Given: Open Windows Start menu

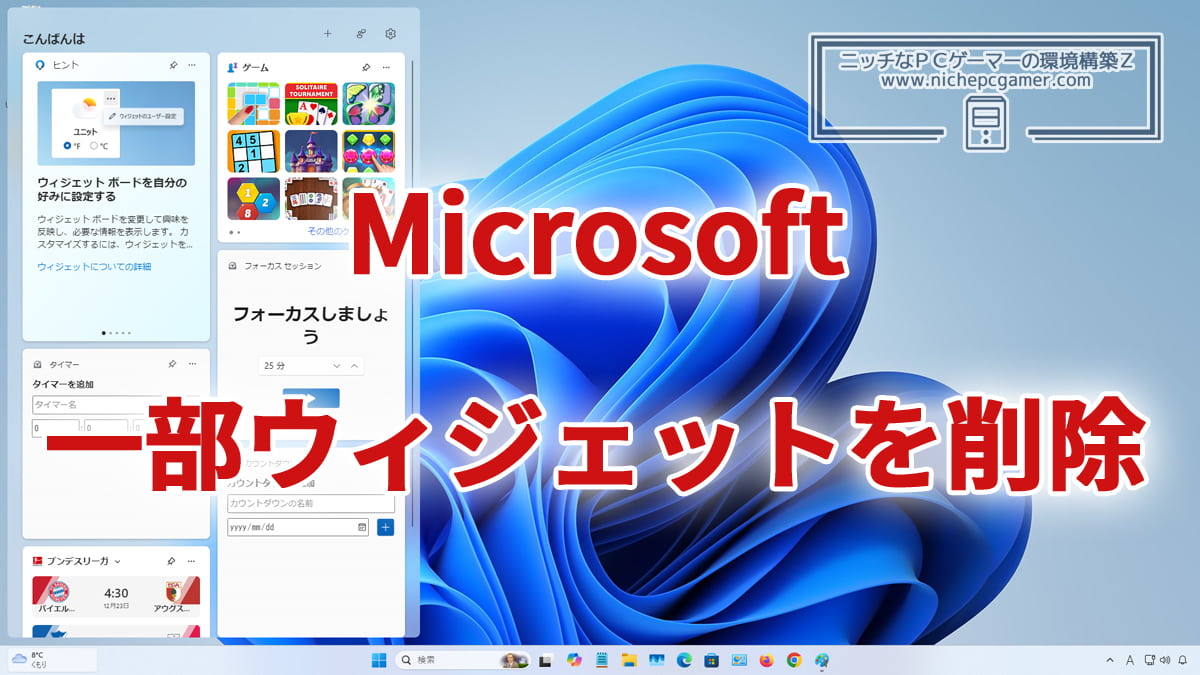Looking at the screenshot, I should point(379,660).
